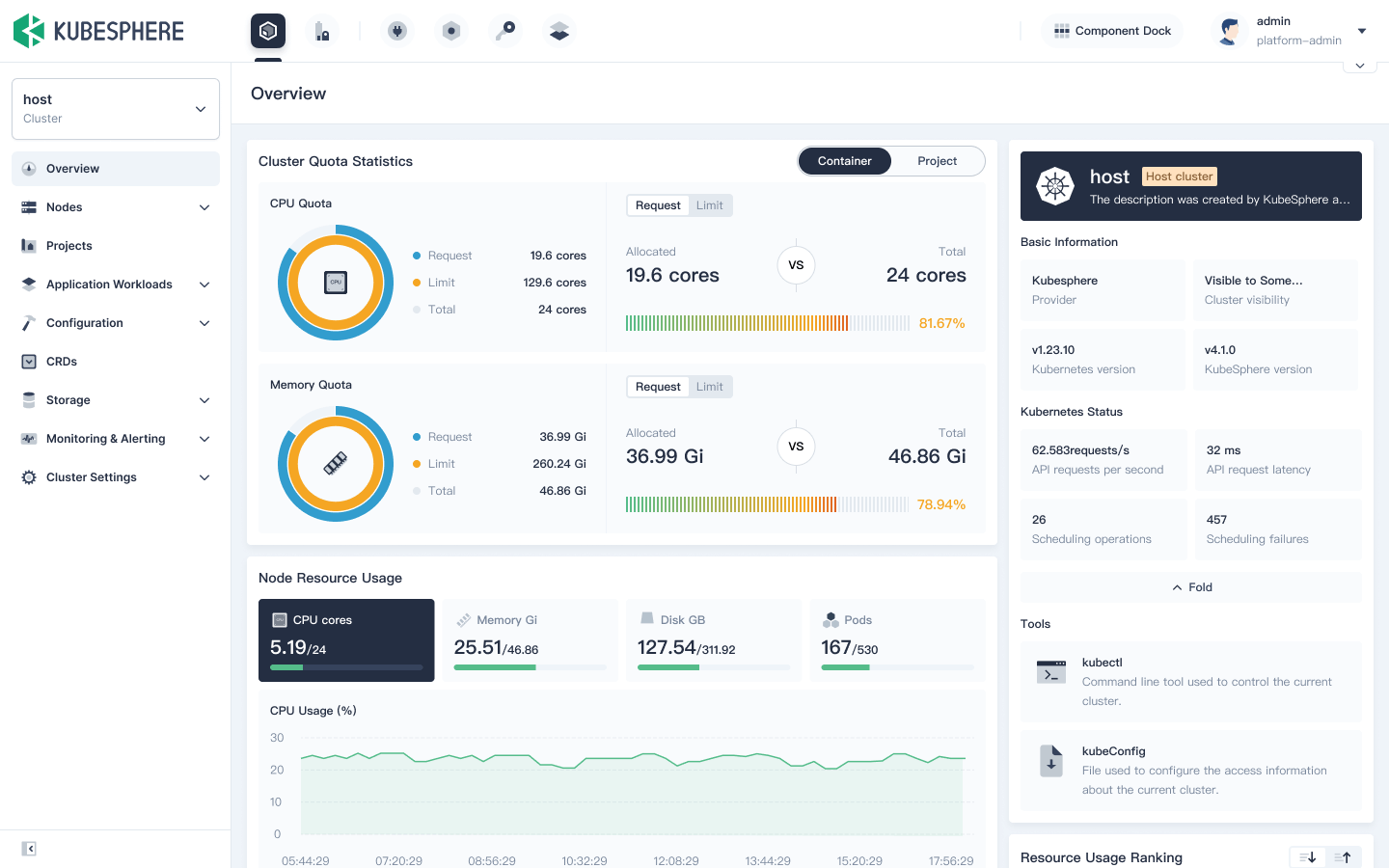This screenshot has height=868, width=1389.
Task: Go to CRDs in the sidebar
Action: tap(62, 362)
